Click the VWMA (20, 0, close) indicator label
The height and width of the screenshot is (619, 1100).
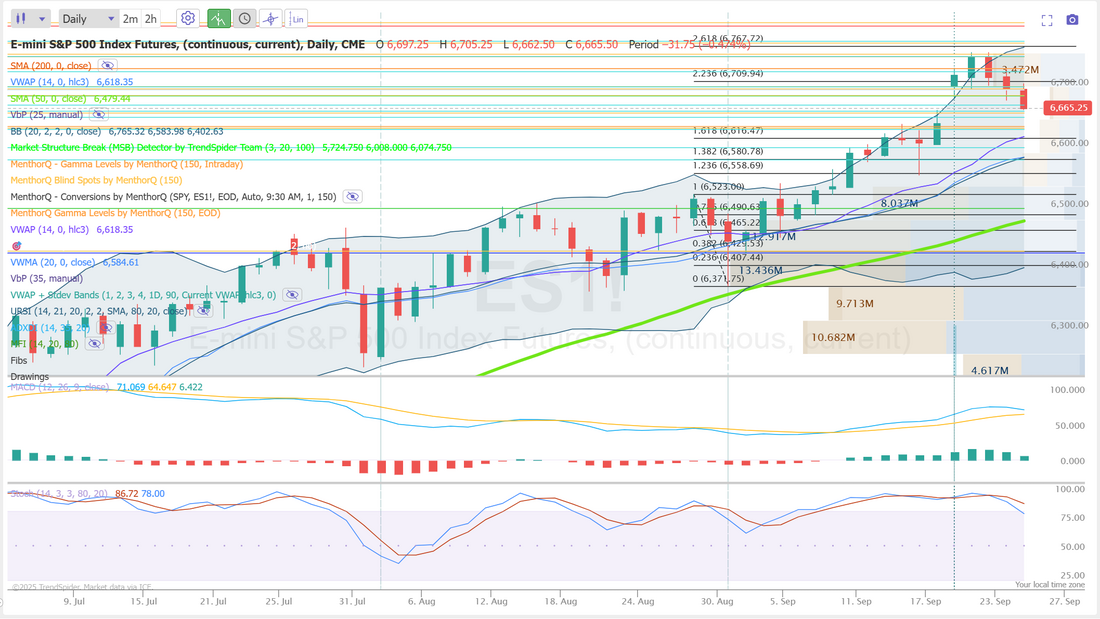[52, 262]
